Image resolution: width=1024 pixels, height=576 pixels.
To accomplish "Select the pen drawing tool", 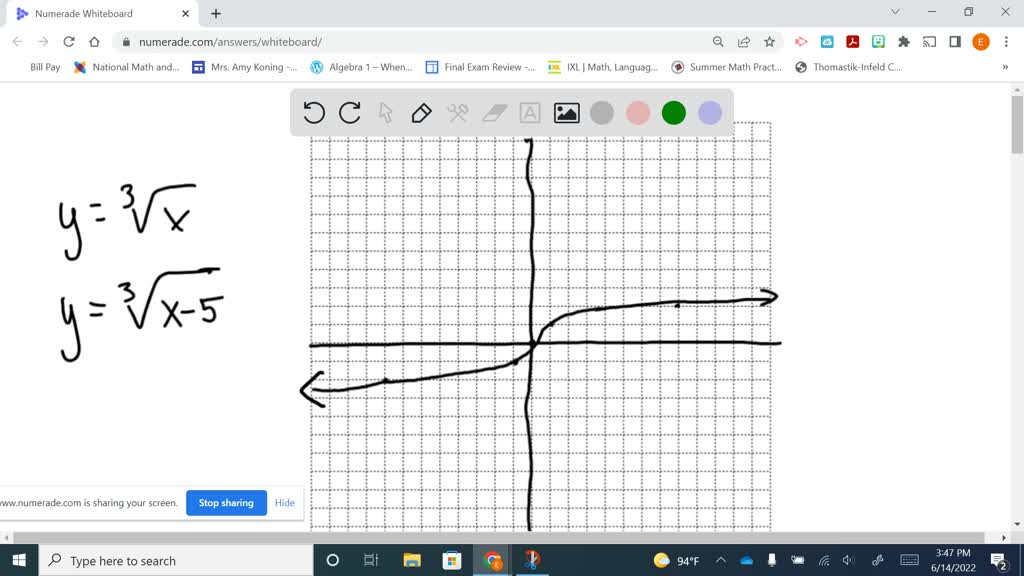I will (421, 113).
